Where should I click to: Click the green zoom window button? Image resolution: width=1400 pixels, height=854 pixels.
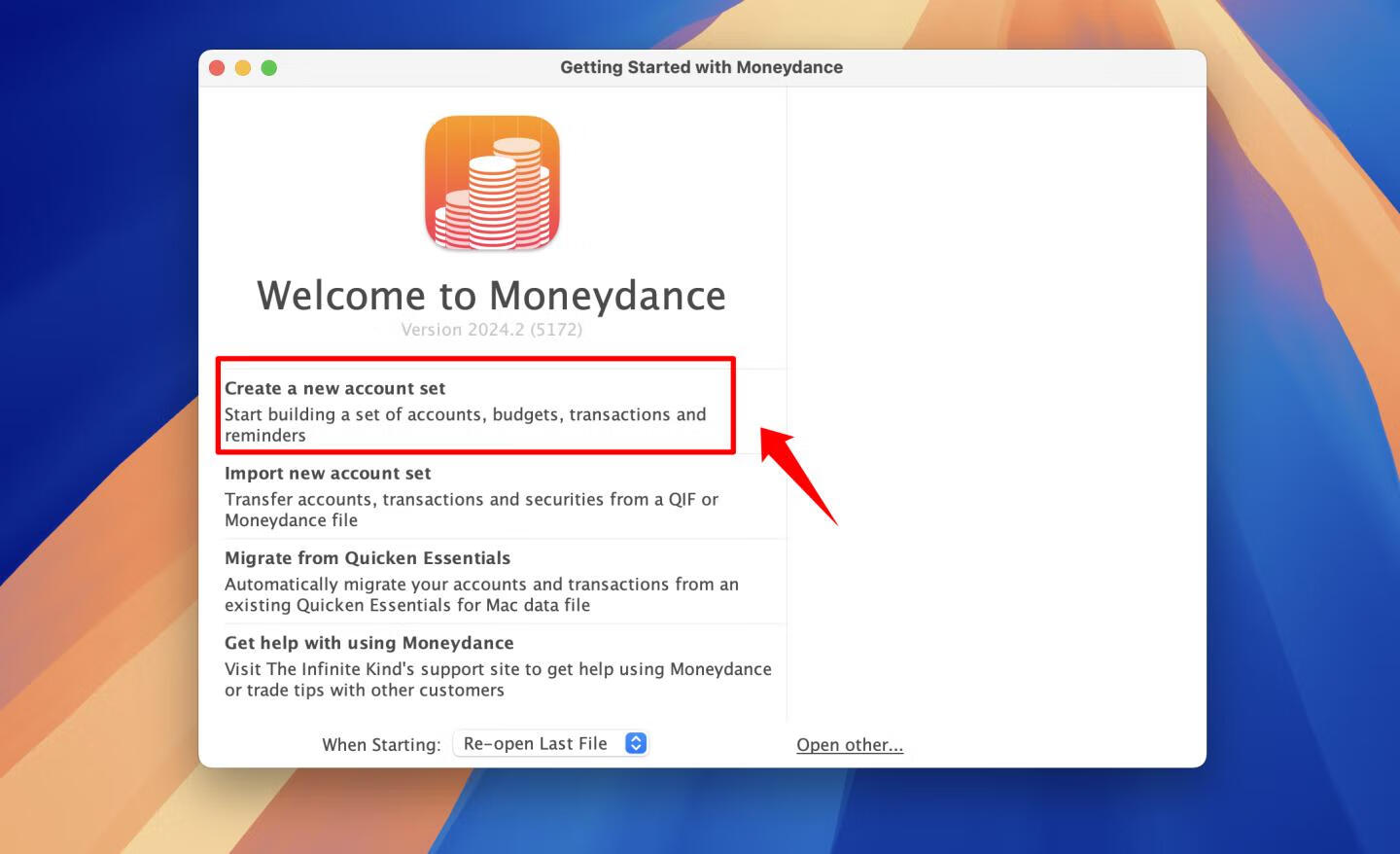[x=269, y=68]
